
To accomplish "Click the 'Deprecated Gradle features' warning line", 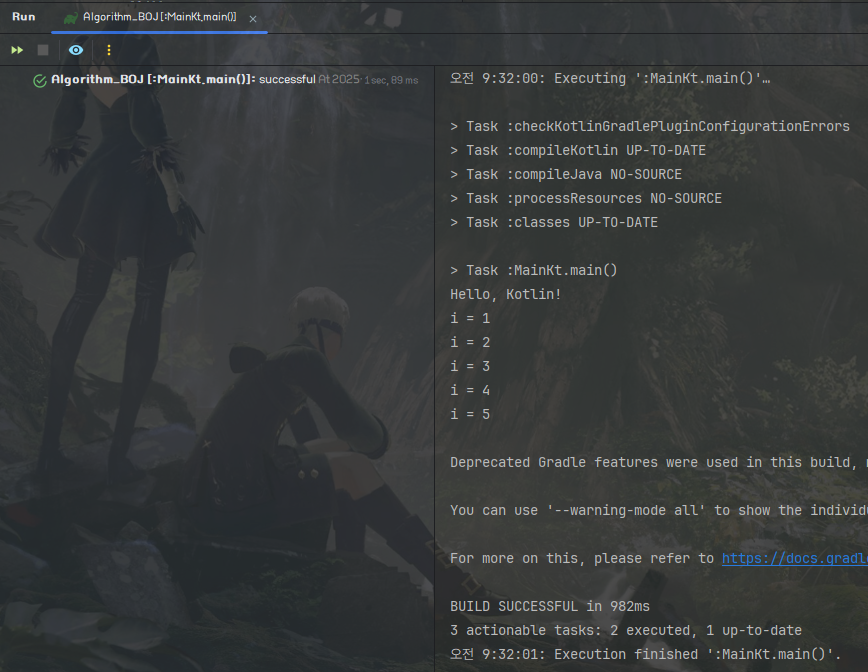I will click(x=659, y=463).
